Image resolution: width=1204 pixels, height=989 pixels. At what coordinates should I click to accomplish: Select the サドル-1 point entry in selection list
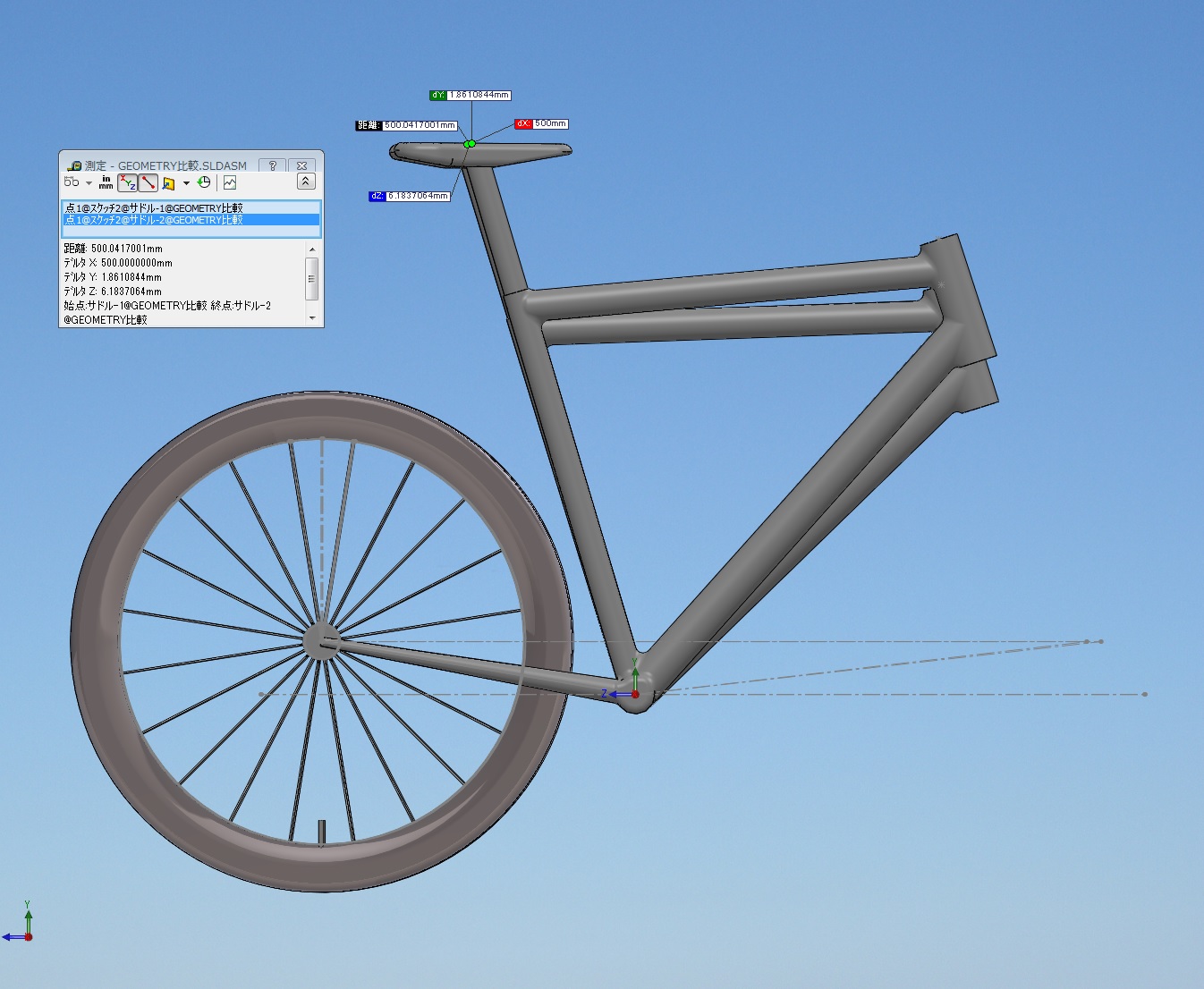click(191, 208)
